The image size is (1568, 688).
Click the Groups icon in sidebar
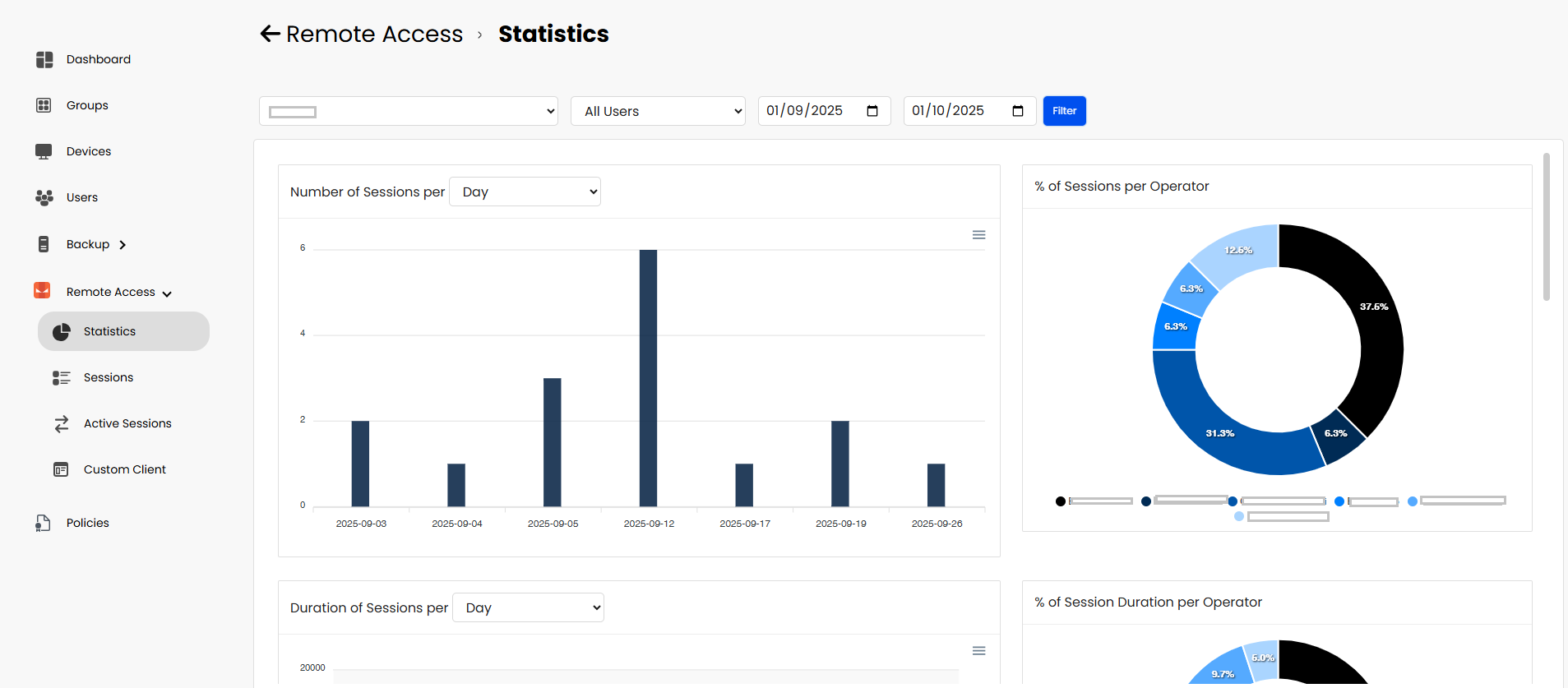pyautogui.click(x=44, y=105)
